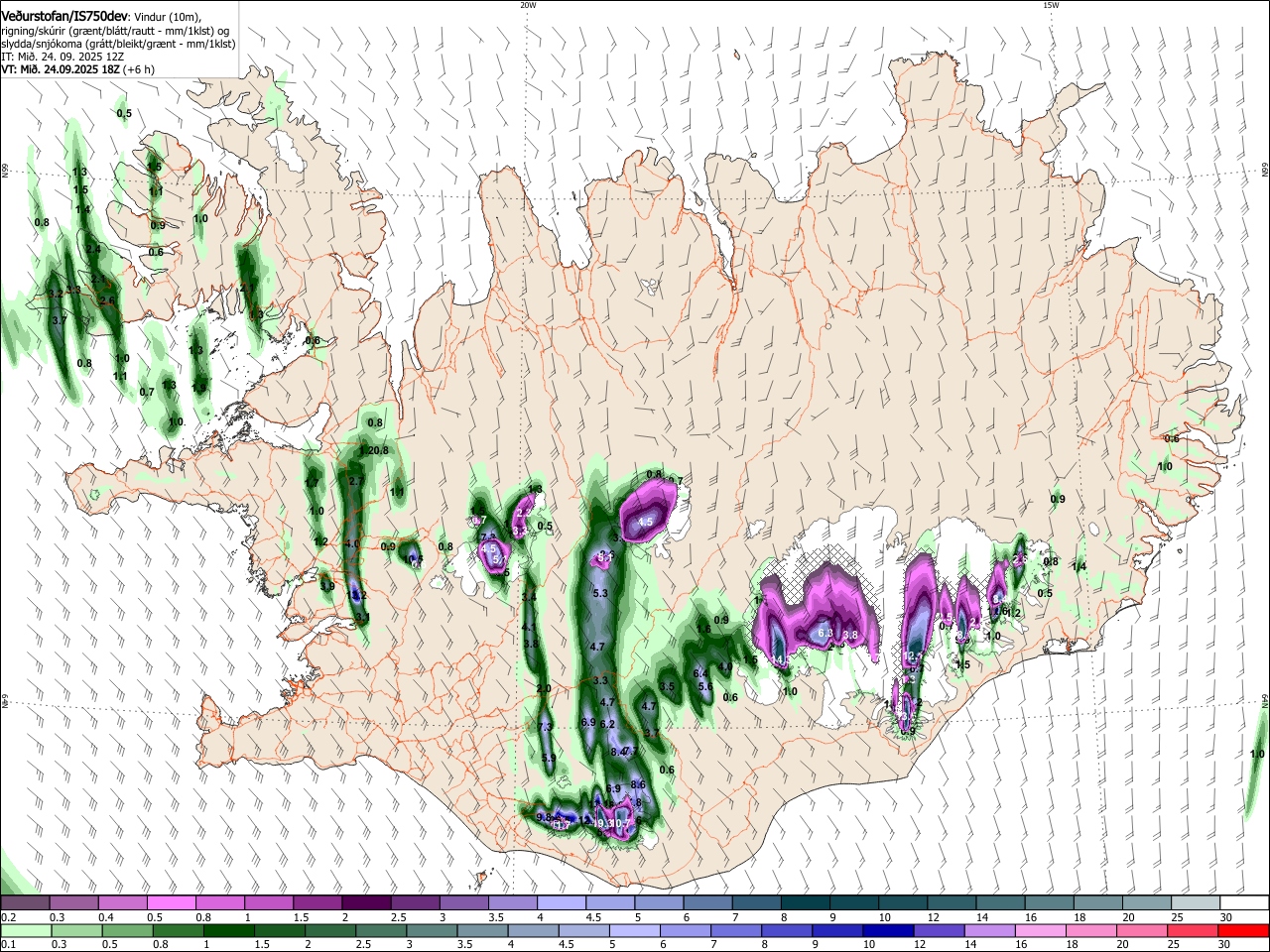Click the 'VT: Mið. 24.09.2025 18Z (+6 h)' line
Viewport: 1270px width, 952px height.
pyautogui.click(x=77, y=69)
